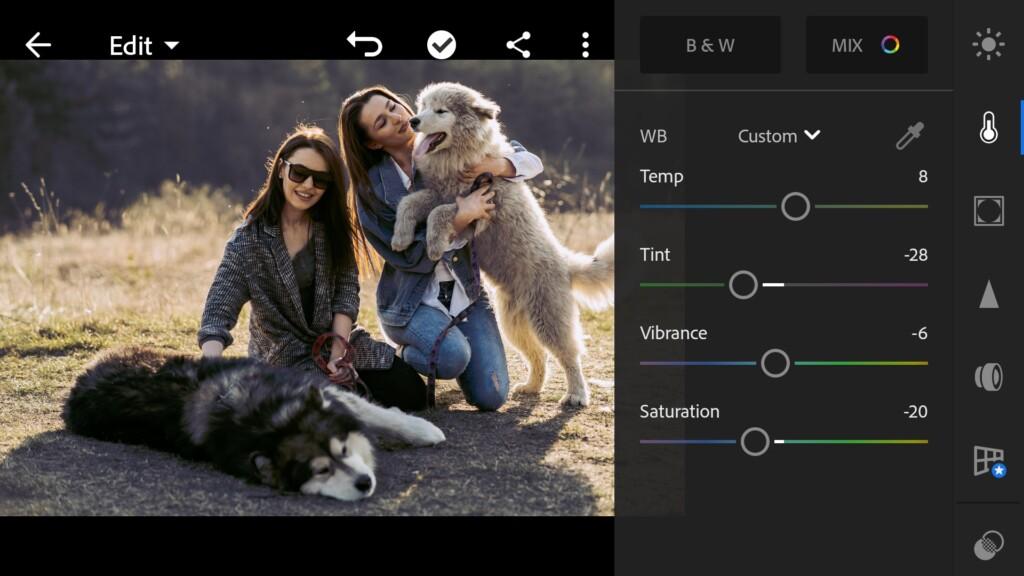The height and width of the screenshot is (576, 1024).
Task: Open the color MIX panel
Action: coord(867,45)
